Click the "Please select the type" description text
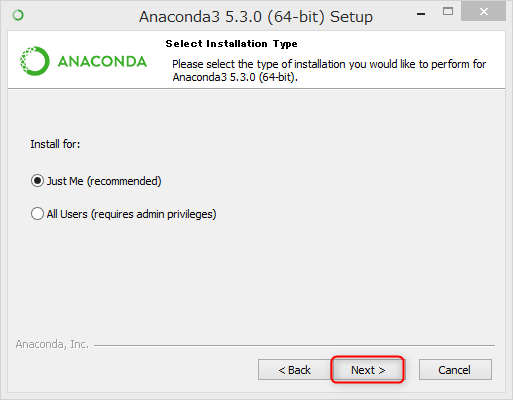Viewport: 513px width, 400px height. 329,70
